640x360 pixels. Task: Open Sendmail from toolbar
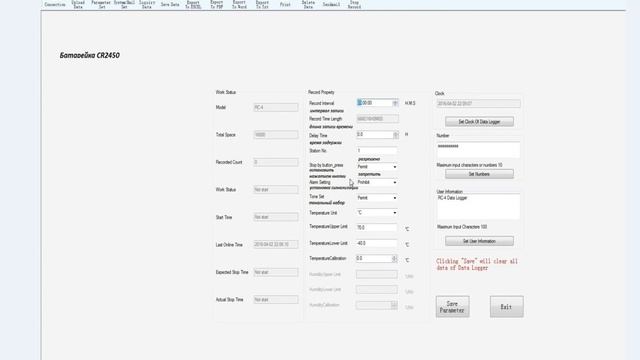click(x=331, y=4)
